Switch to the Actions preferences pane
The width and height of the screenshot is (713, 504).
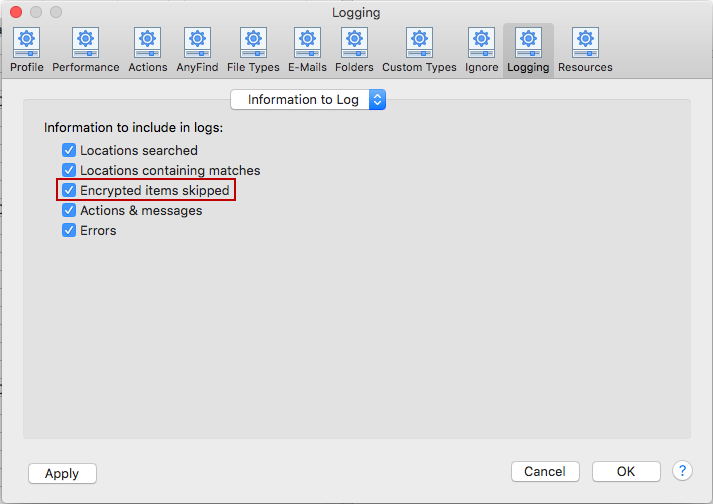pos(147,50)
